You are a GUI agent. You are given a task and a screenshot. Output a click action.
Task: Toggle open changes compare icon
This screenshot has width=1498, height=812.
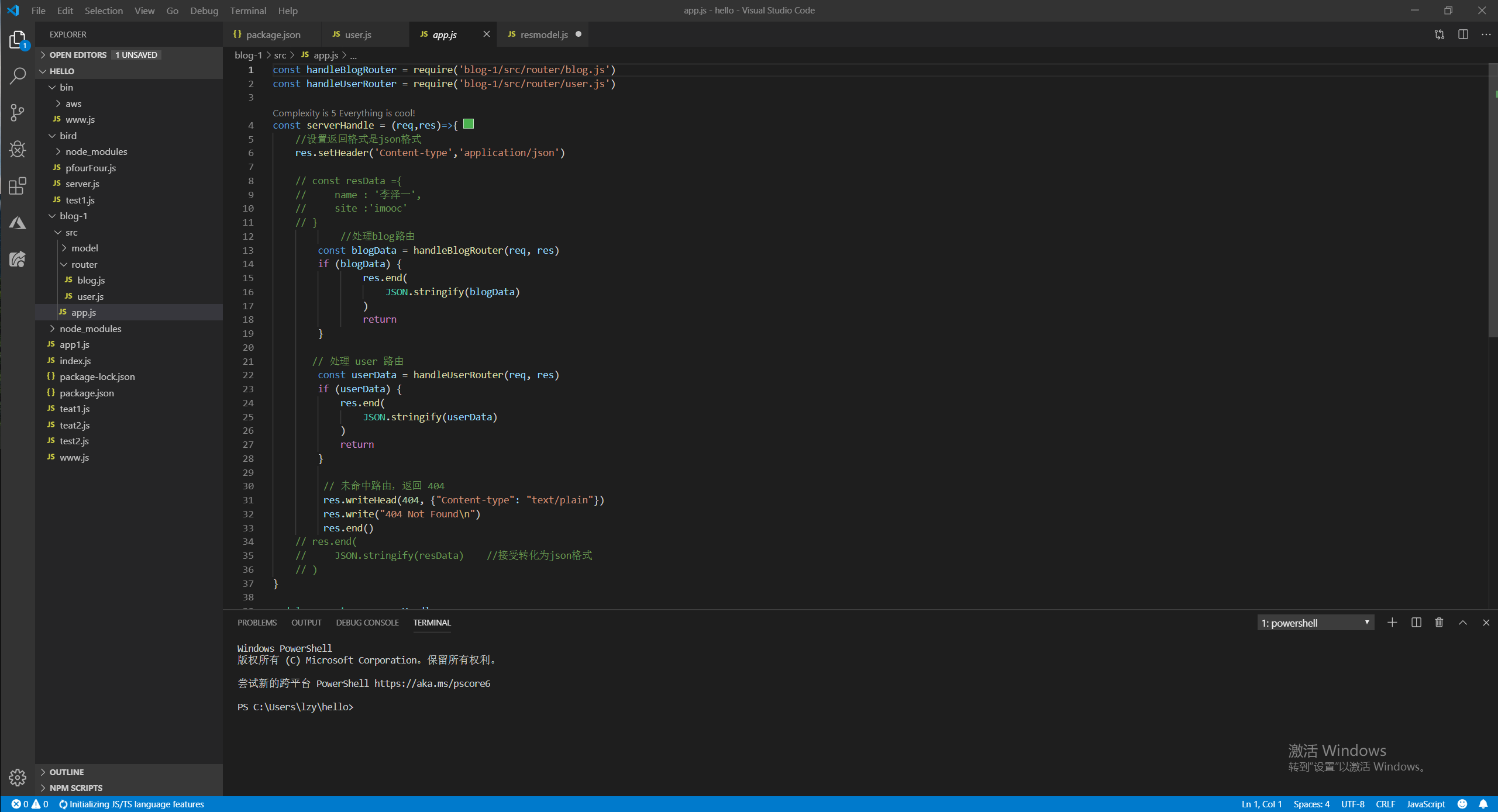(1440, 34)
